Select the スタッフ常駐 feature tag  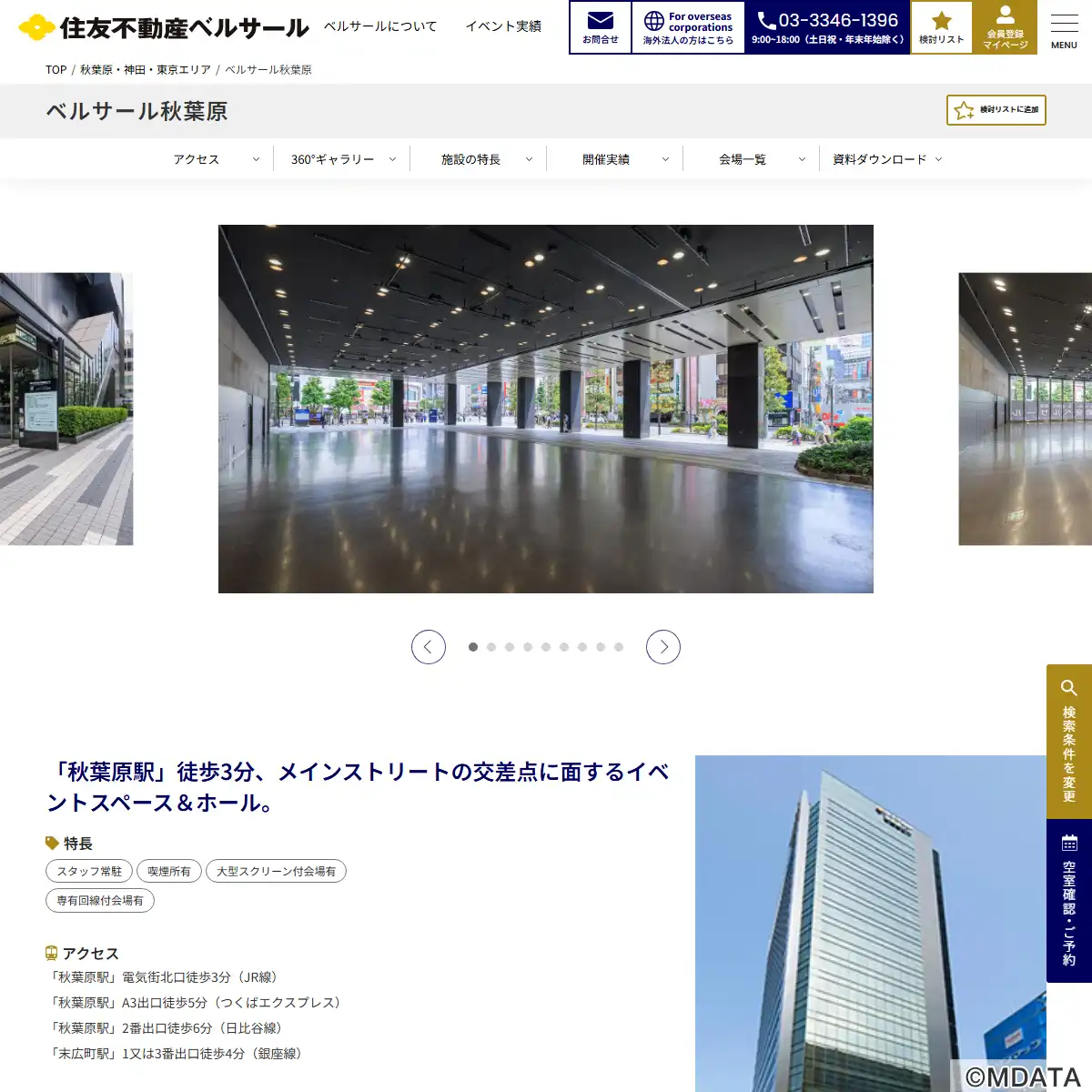(89, 872)
